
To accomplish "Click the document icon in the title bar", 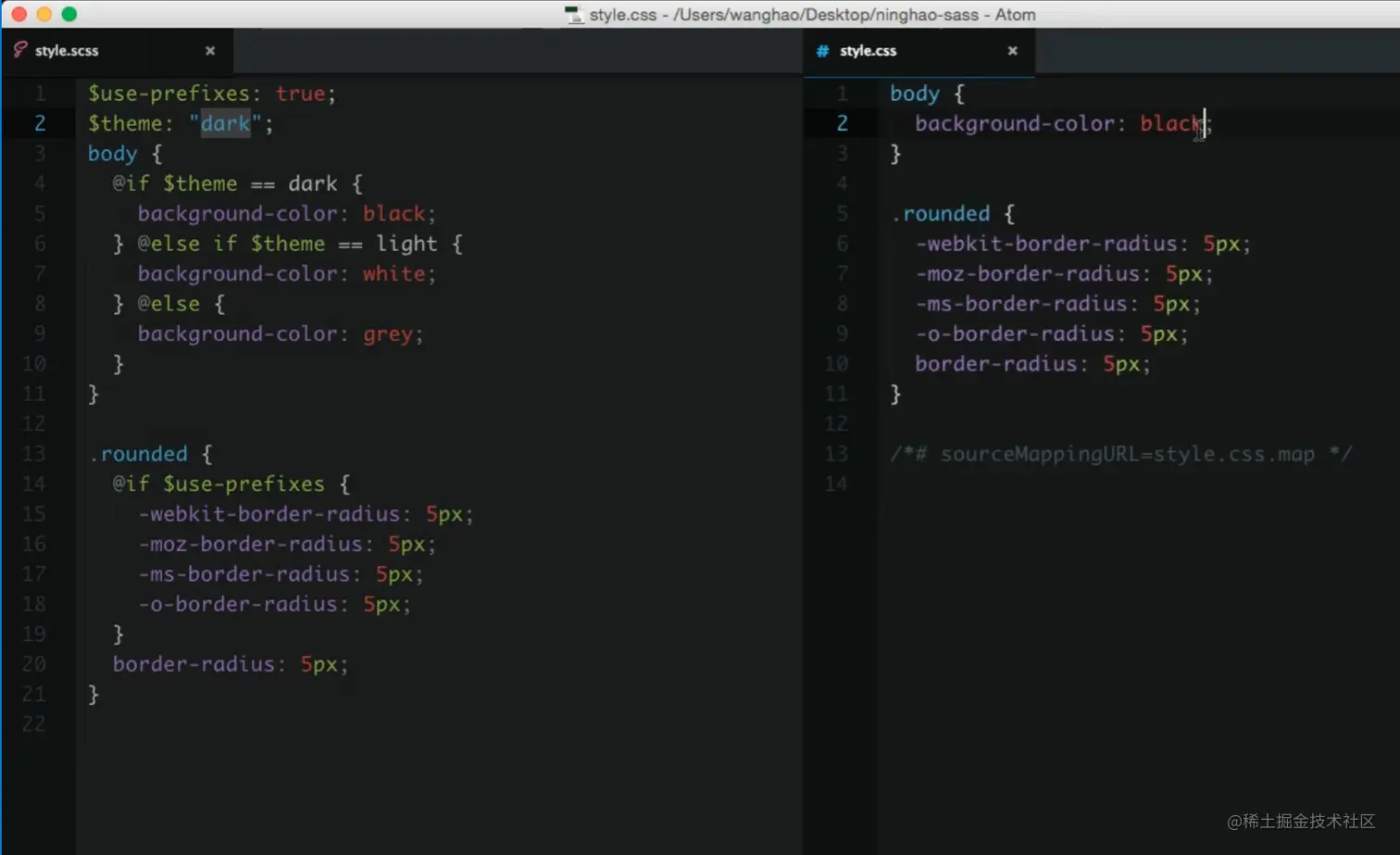I will point(574,15).
